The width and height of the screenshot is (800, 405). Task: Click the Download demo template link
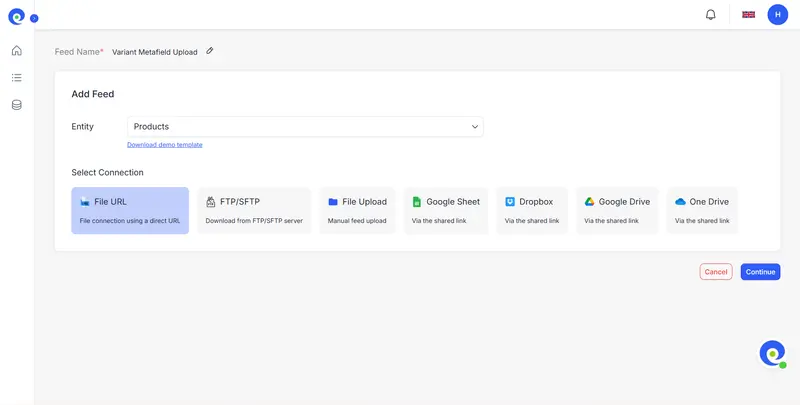(x=165, y=145)
